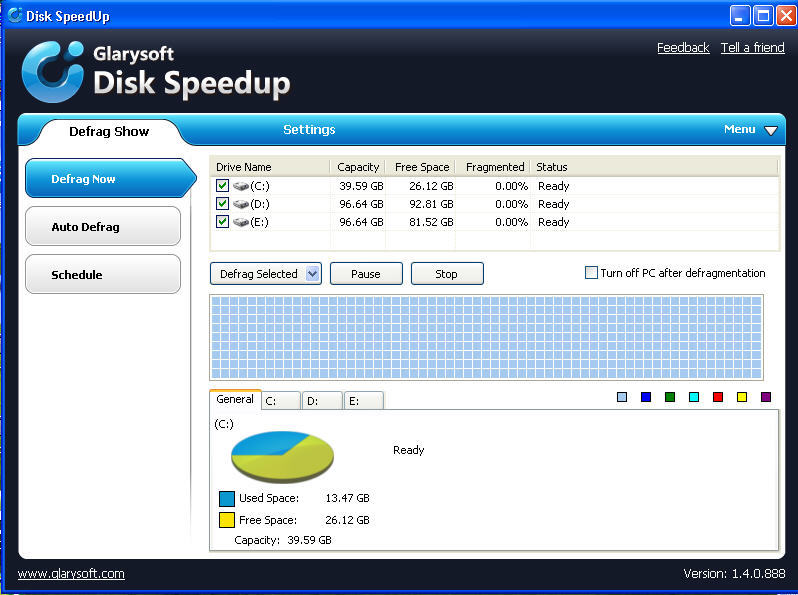
Task: Click the Pause button
Action: tap(366, 274)
